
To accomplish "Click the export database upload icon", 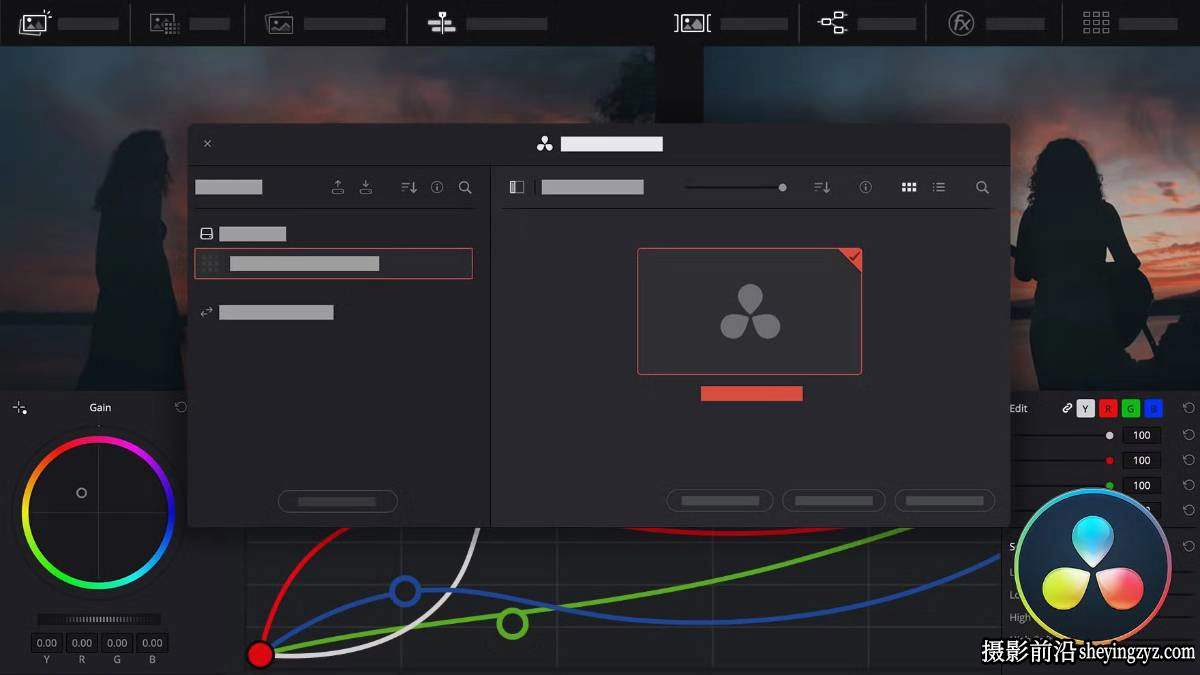I will coord(338,187).
